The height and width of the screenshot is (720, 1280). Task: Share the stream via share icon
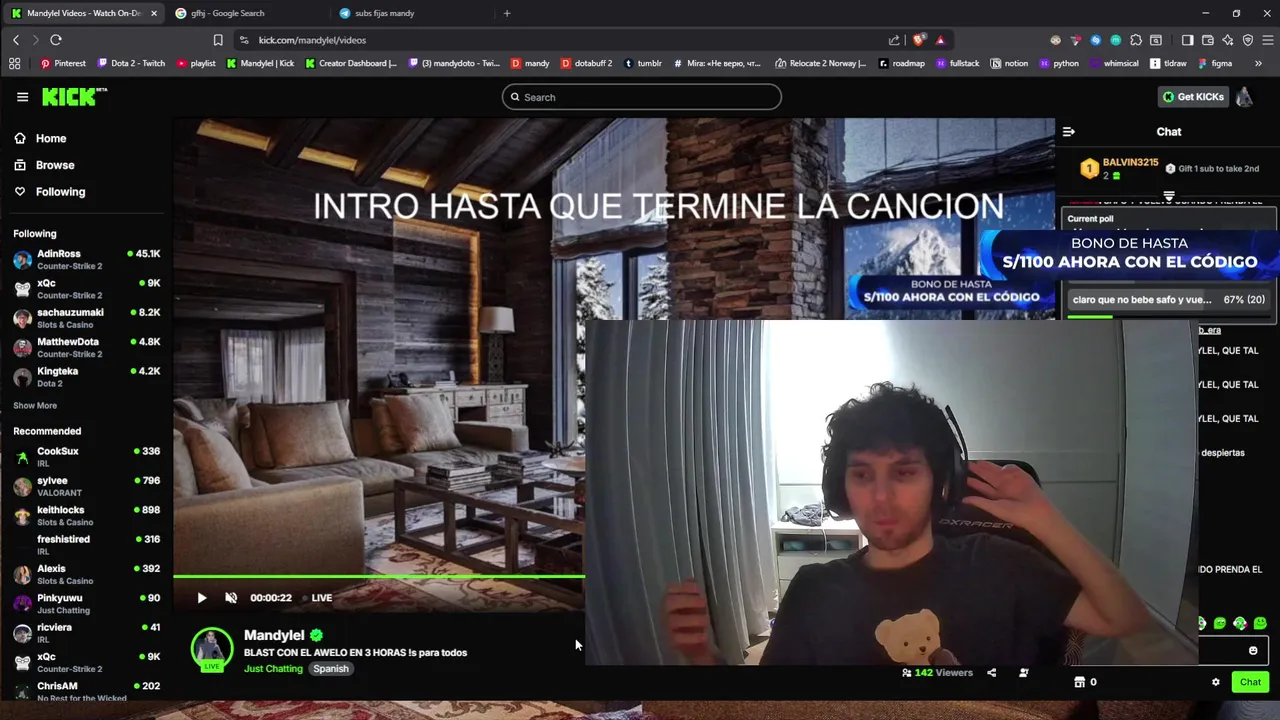[x=991, y=673]
